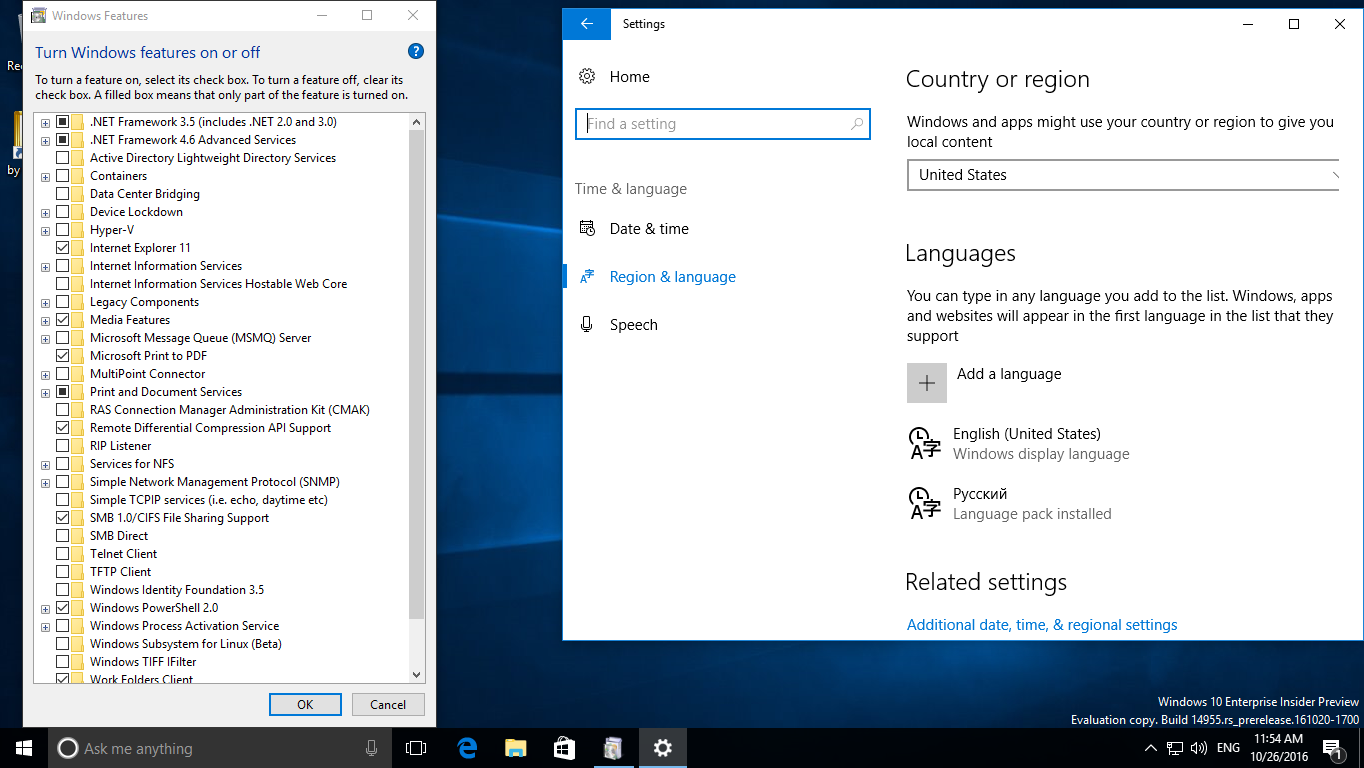Show hidden tray icons chevron
The image size is (1364, 768).
pyautogui.click(x=1151, y=748)
